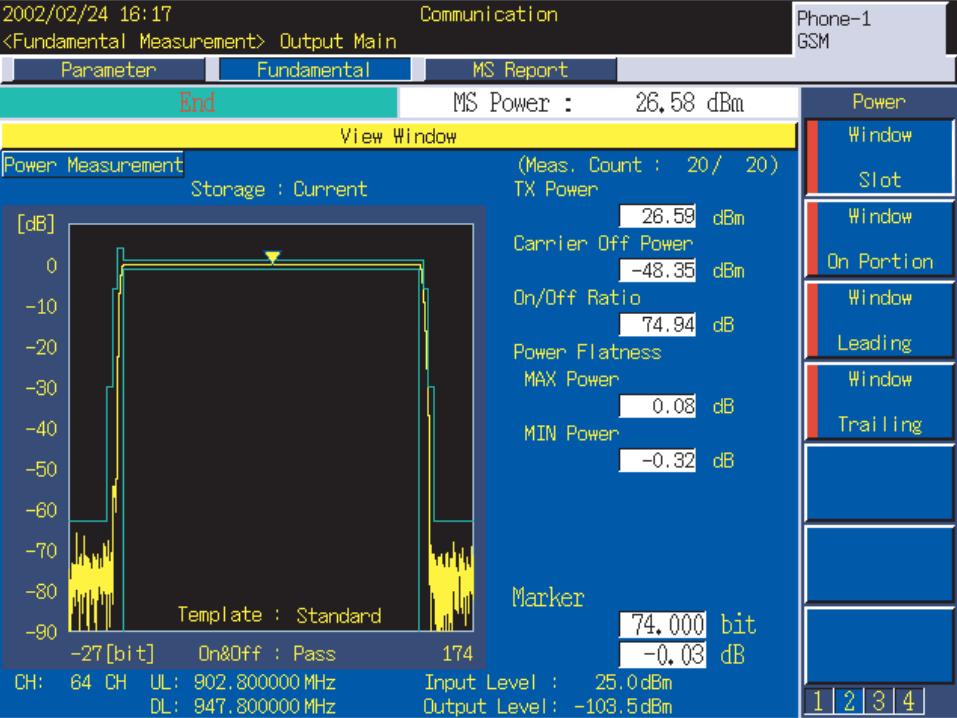
Task: Click the On&Off : Pass result
Action: pyautogui.click(x=267, y=654)
